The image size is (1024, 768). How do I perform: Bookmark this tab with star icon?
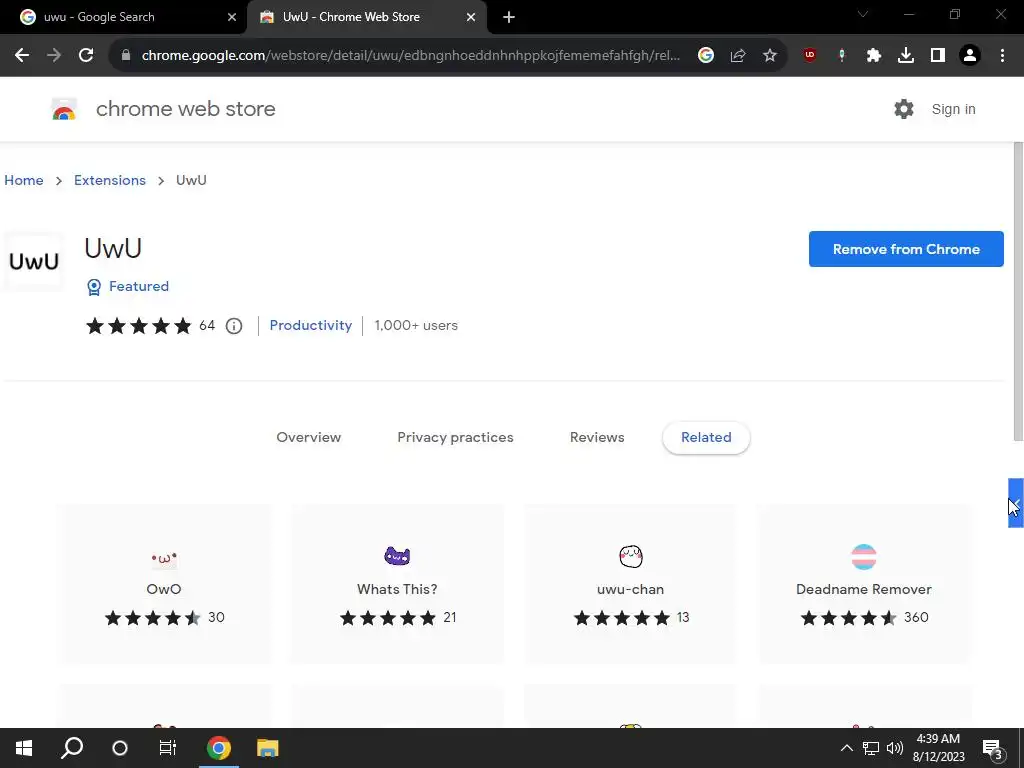click(770, 56)
